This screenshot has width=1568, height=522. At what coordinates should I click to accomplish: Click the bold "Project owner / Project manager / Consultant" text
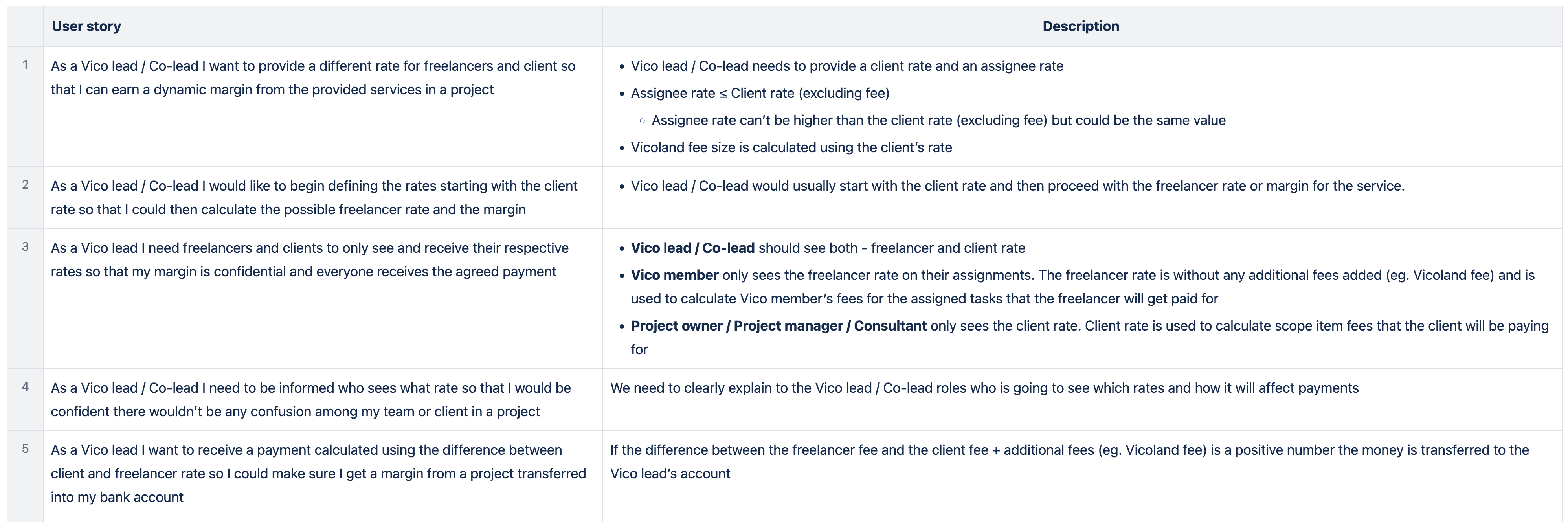(x=778, y=326)
